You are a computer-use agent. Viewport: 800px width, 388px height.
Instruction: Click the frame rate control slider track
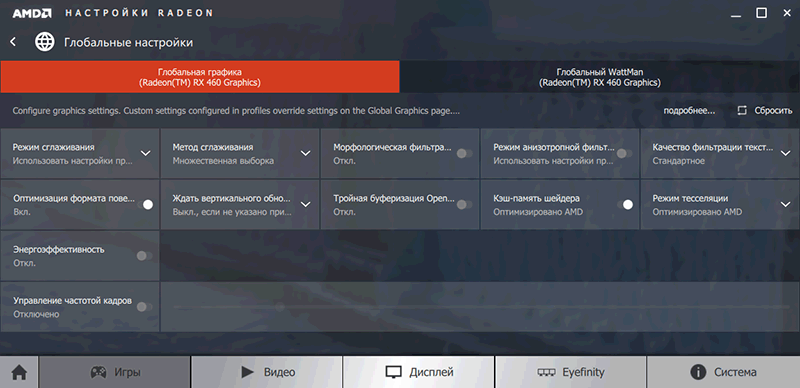[481, 307]
